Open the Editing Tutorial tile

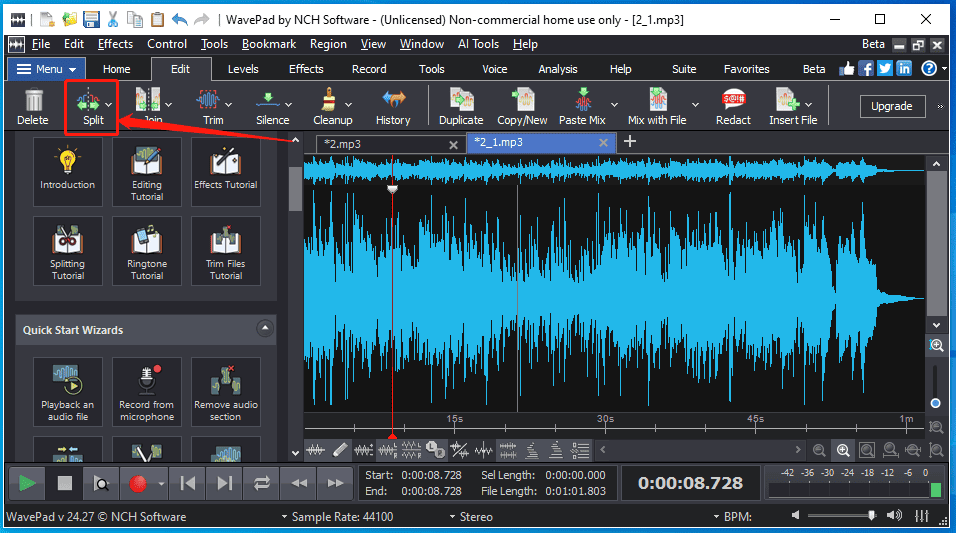[x=147, y=172]
